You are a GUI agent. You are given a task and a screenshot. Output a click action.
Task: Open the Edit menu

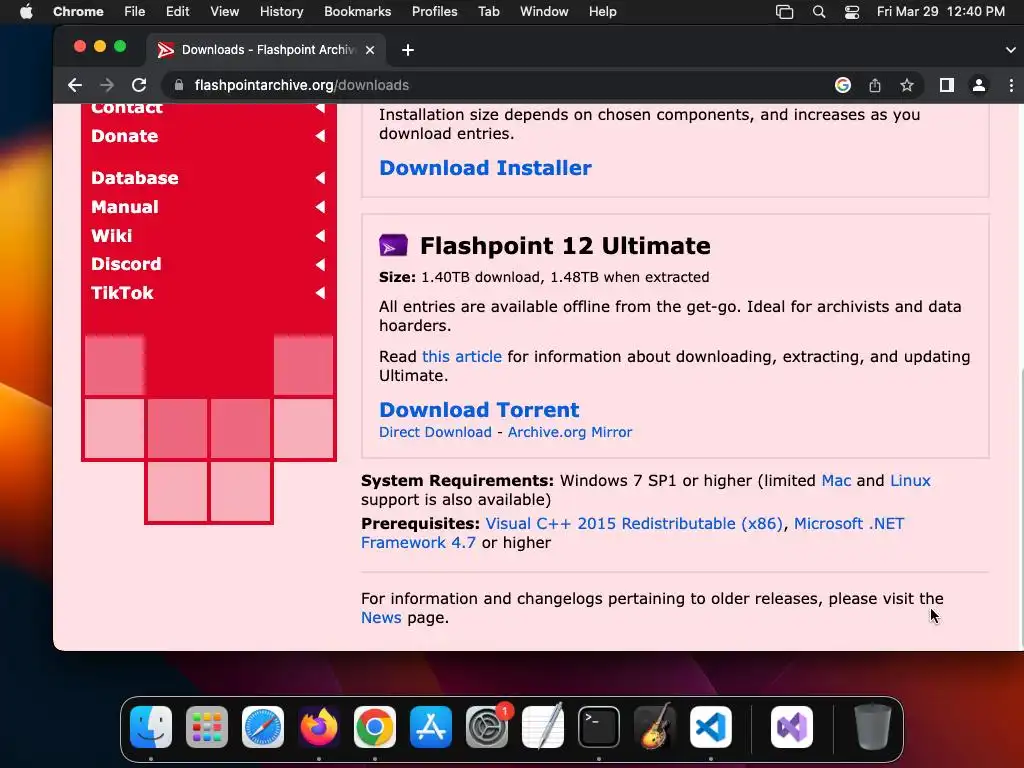pyautogui.click(x=177, y=12)
